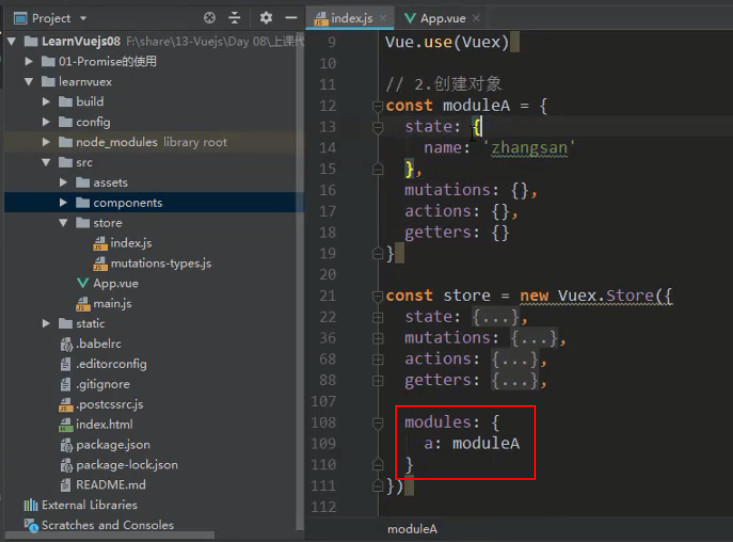The height and width of the screenshot is (542, 733).
Task: Click the locate current file target icon
Action: coord(209,18)
